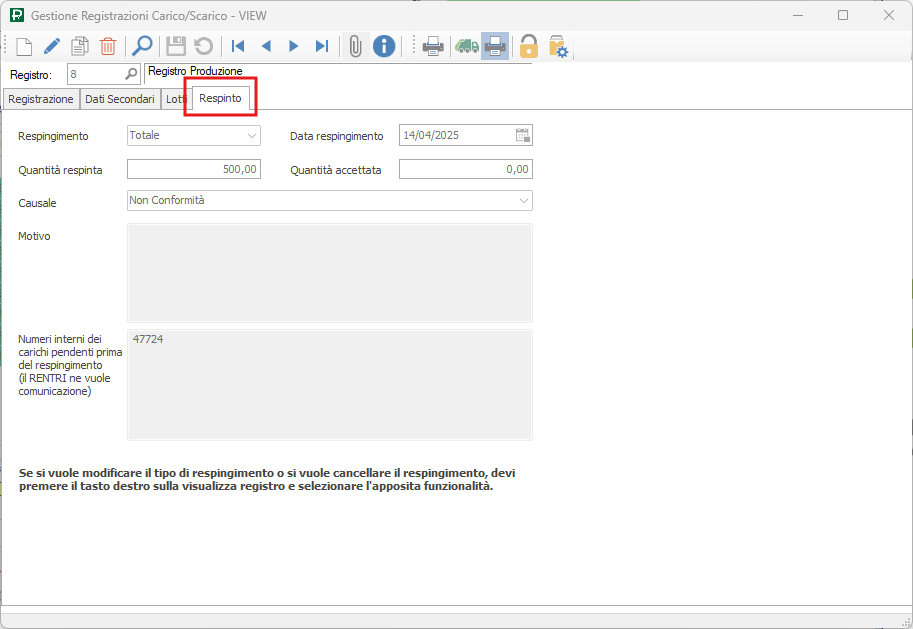Switch to the Registrazione tab
Viewport: 913px width, 629px height.
(x=41, y=100)
